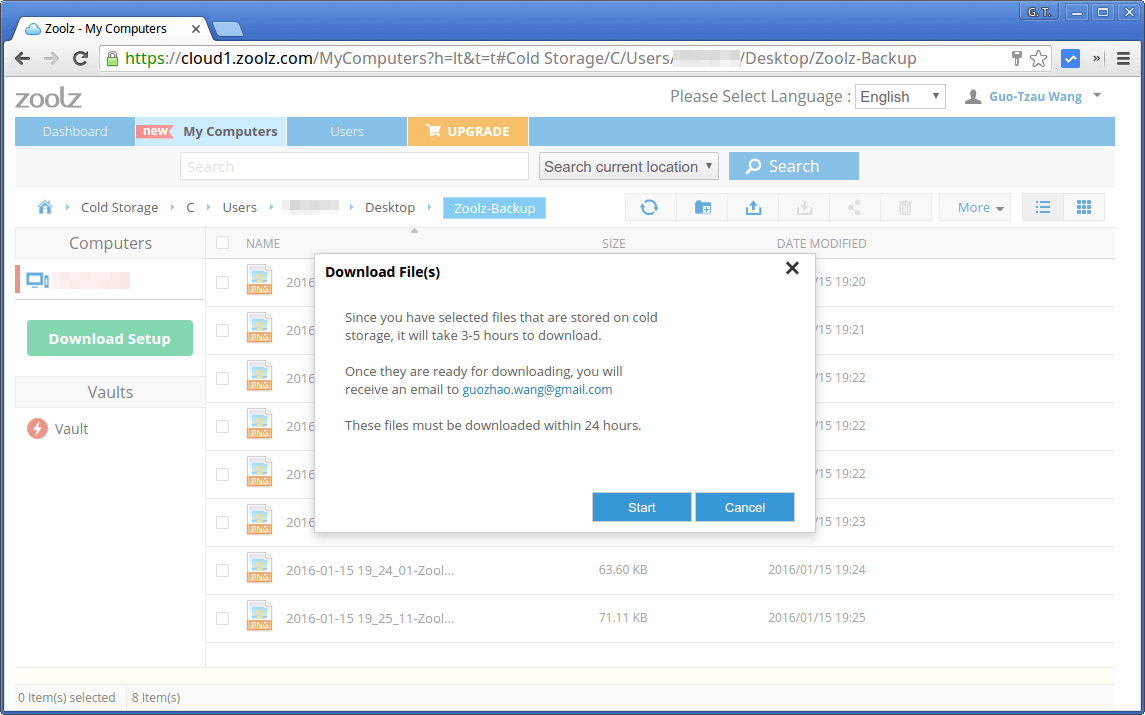
Task: Create a new folder
Action: [701, 207]
